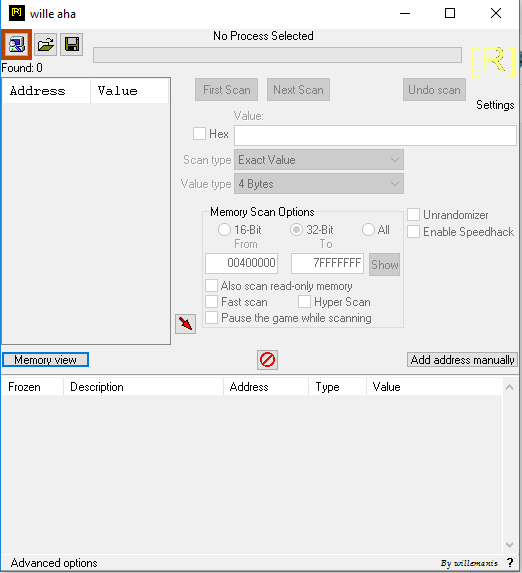Click the Value input field
Viewport: 522px width, 573px height.
point(375,136)
